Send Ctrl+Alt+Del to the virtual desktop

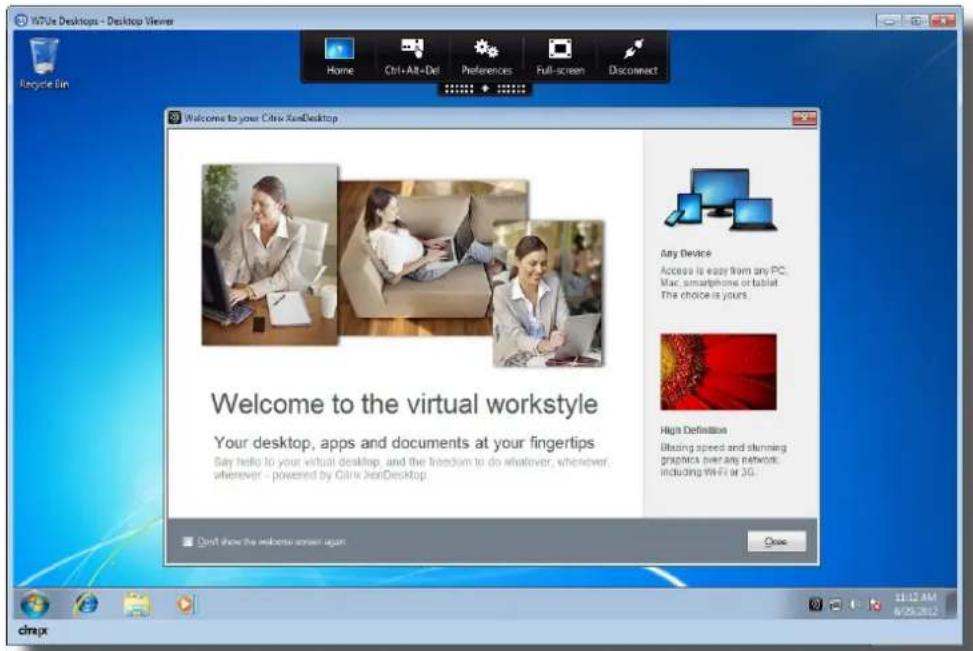tap(411, 56)
